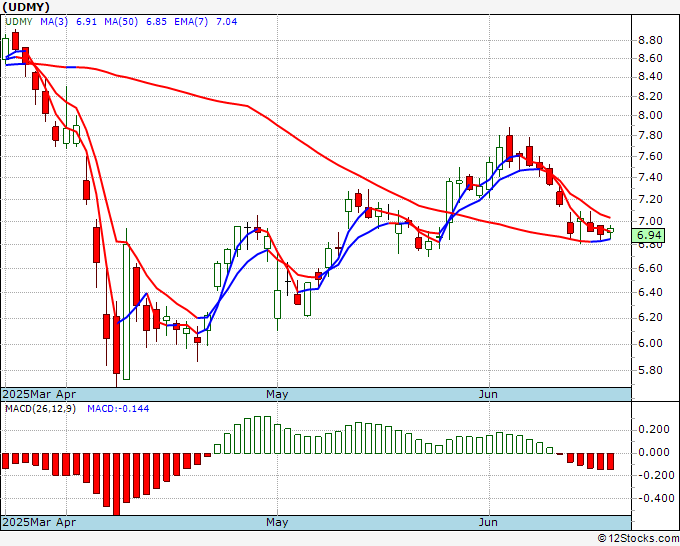Image resolution: width=680 pixels, height=546 pixels.
Task: Click the Jun label under the MACD panel
Action: tap(488, 522)
